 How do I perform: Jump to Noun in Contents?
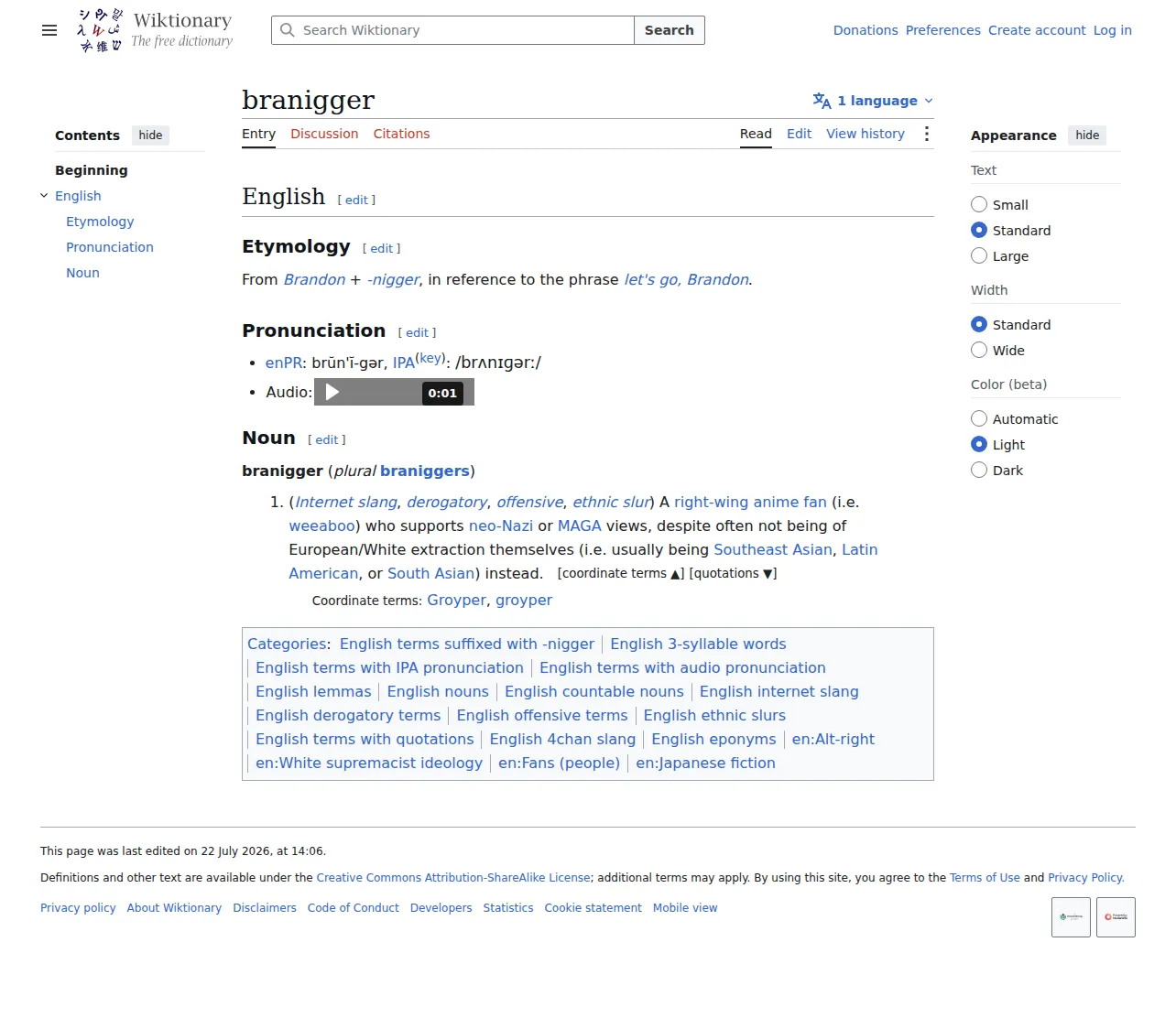(82, 273)
